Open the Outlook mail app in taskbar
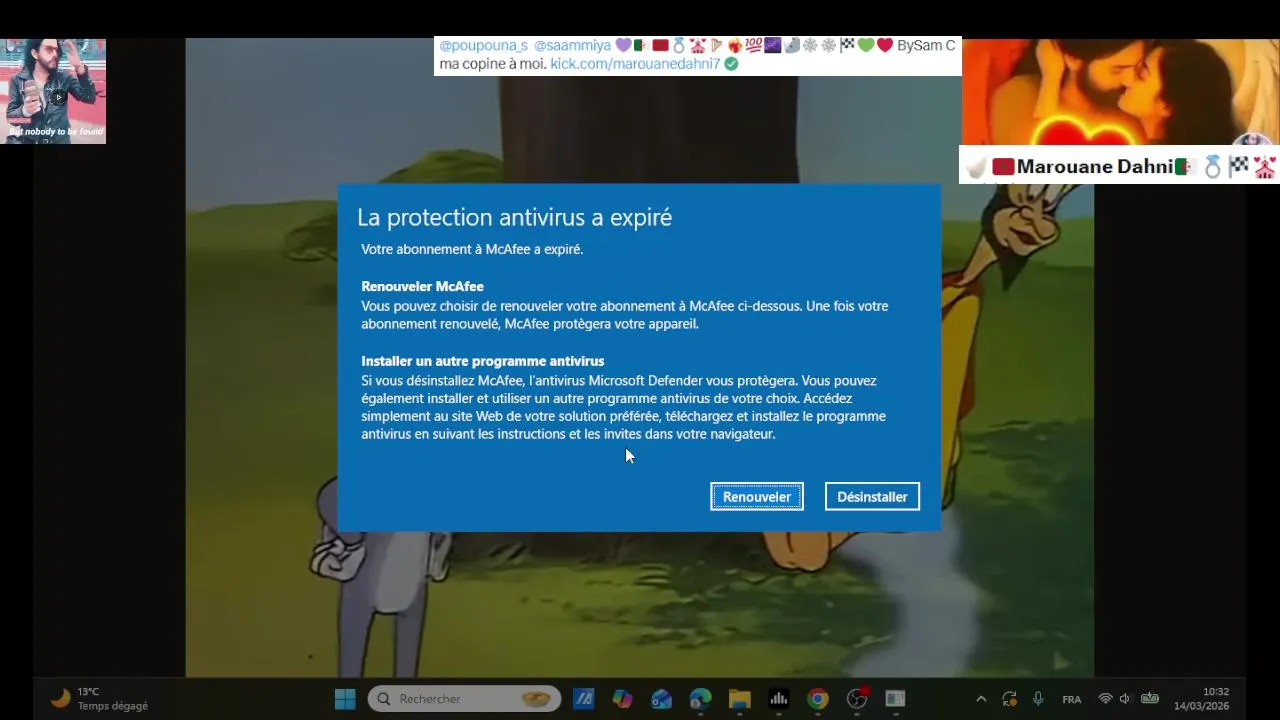Image resolution: width=1280 pixels, height=720 pixels. coord(661,699)
